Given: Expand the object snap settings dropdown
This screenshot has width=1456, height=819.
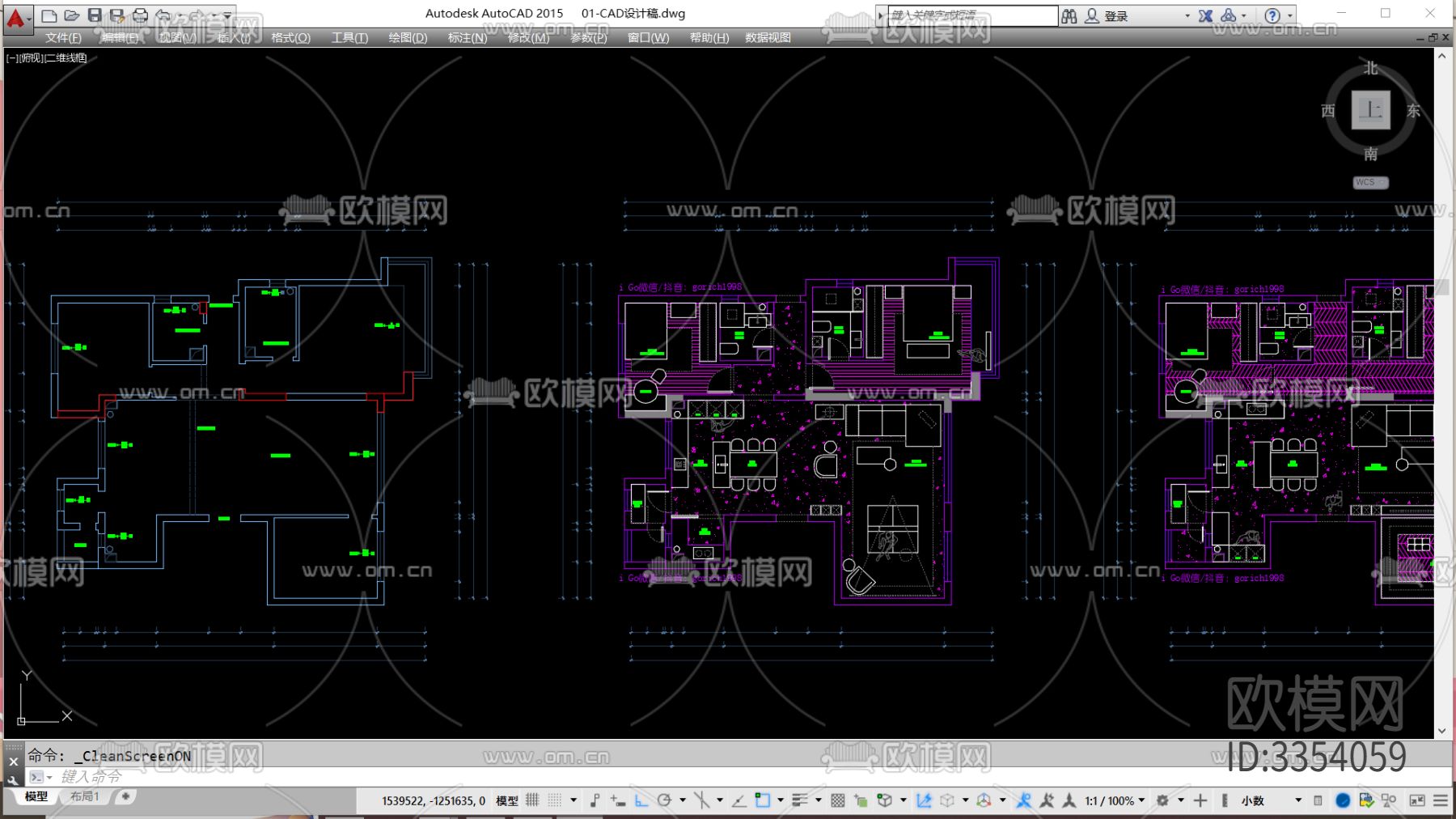Looking at the screenshot, I should (781, 800).
